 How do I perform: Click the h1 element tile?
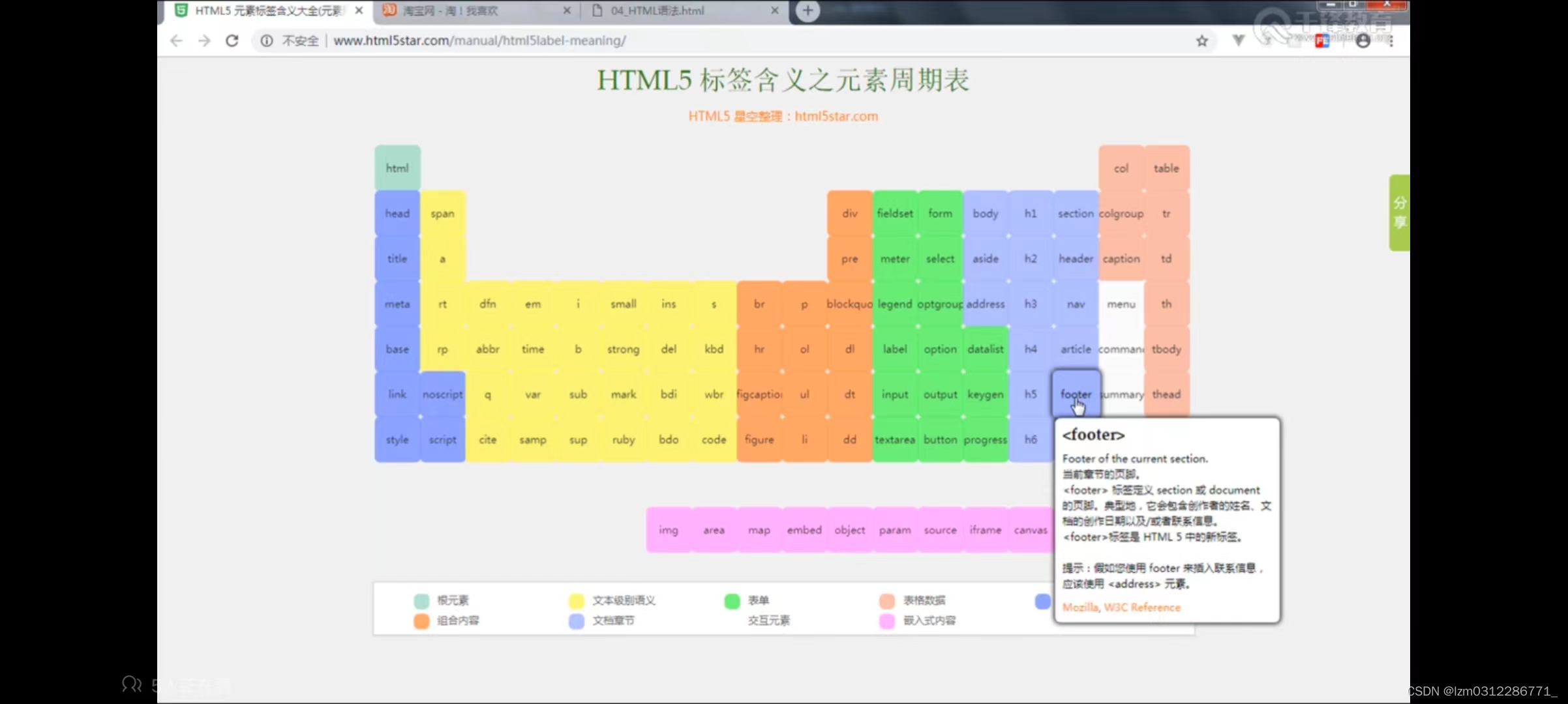click(1031, 213)
